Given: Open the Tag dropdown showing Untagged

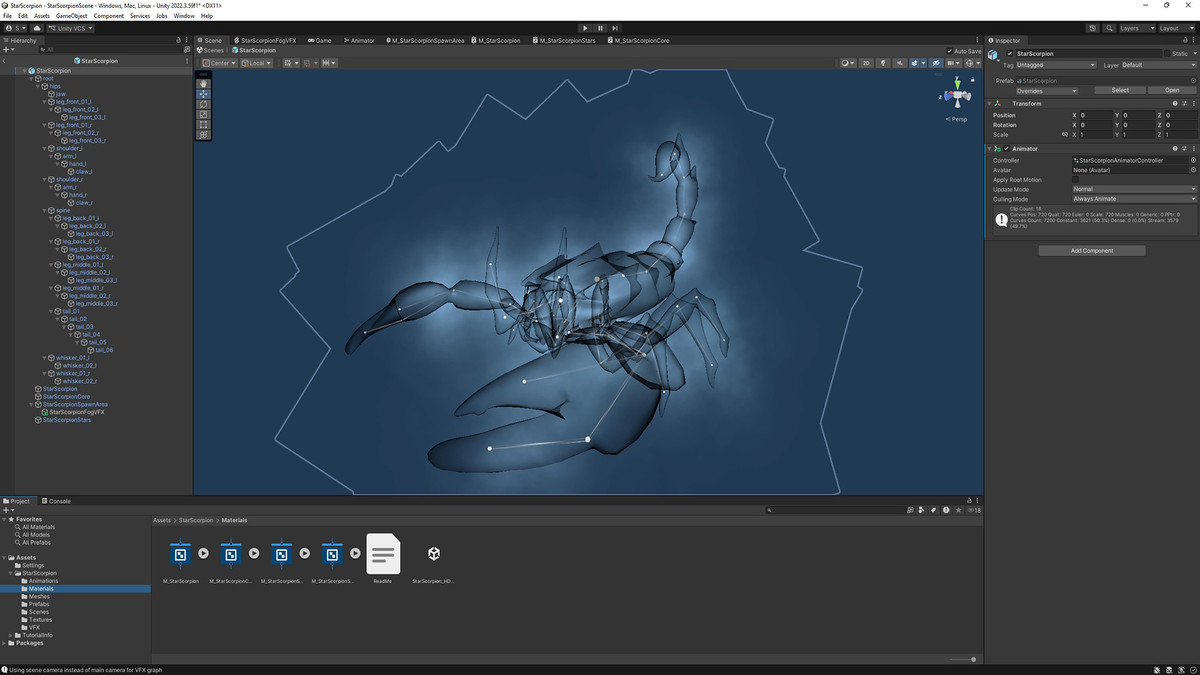Looking at the screenshot, I should point(1056,65).
